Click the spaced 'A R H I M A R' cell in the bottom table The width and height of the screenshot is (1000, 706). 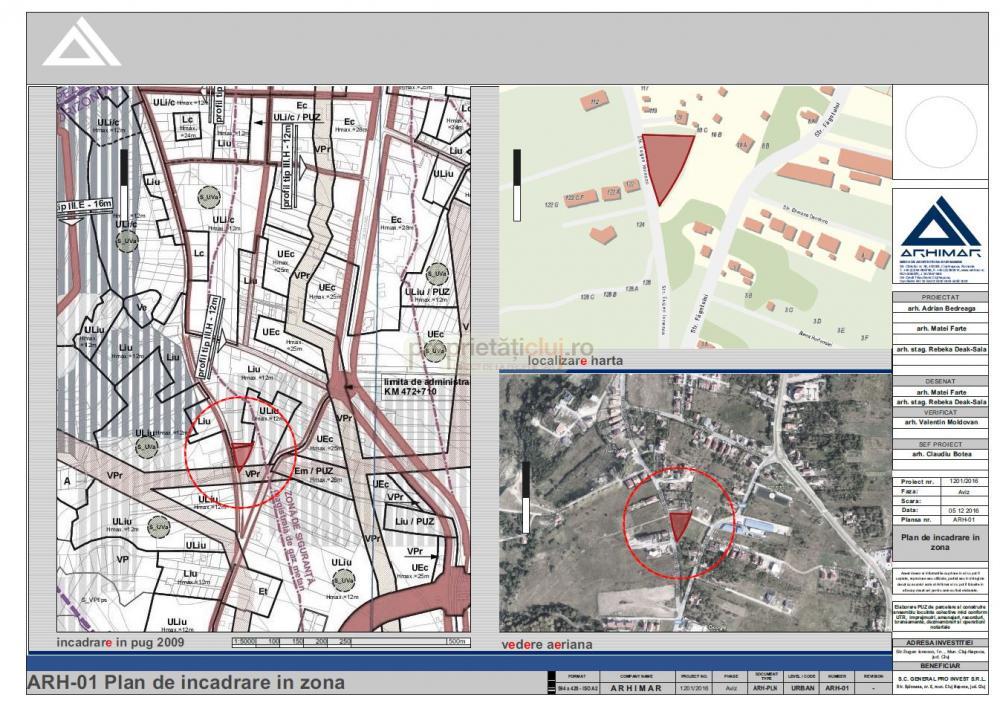pos(635,688)
